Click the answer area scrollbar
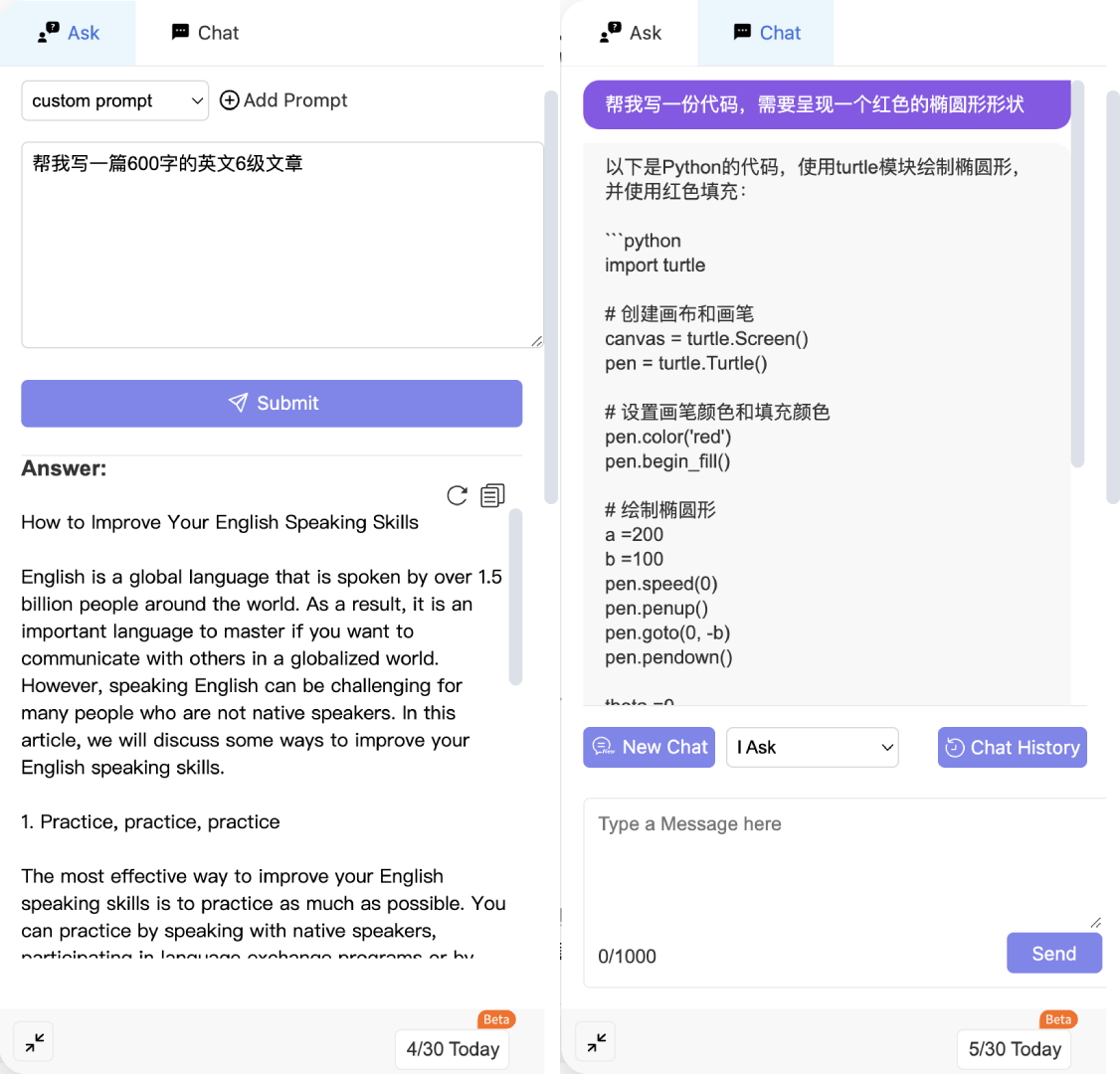This screenshot has width=1120, height=1074. tap(515, 597)
